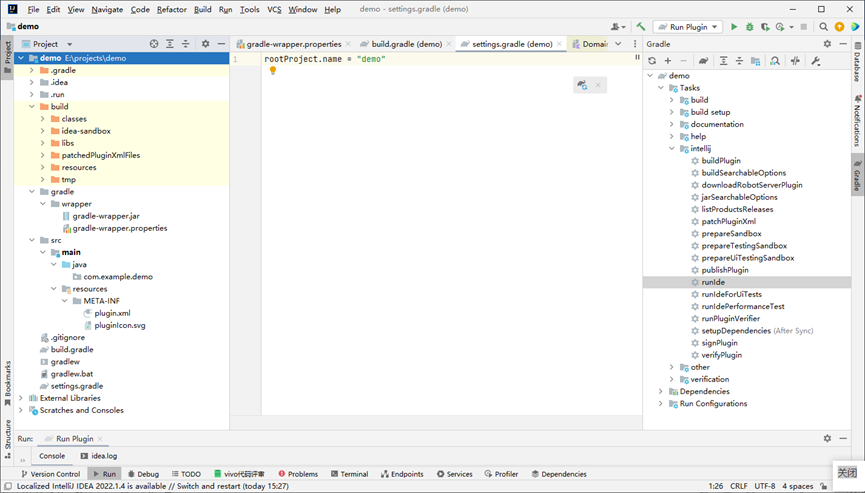
Task: Open the Project view dropdown
Action: [70, 44]
